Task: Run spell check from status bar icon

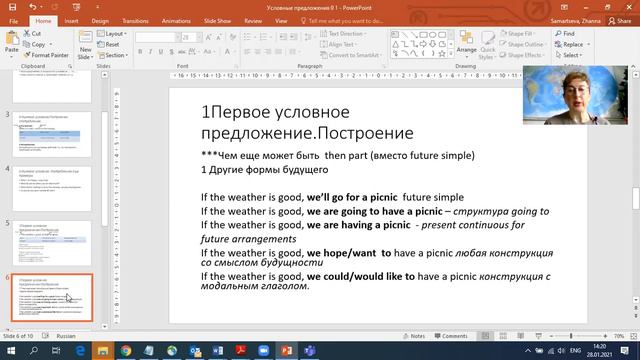Action: tap(45, 336)
